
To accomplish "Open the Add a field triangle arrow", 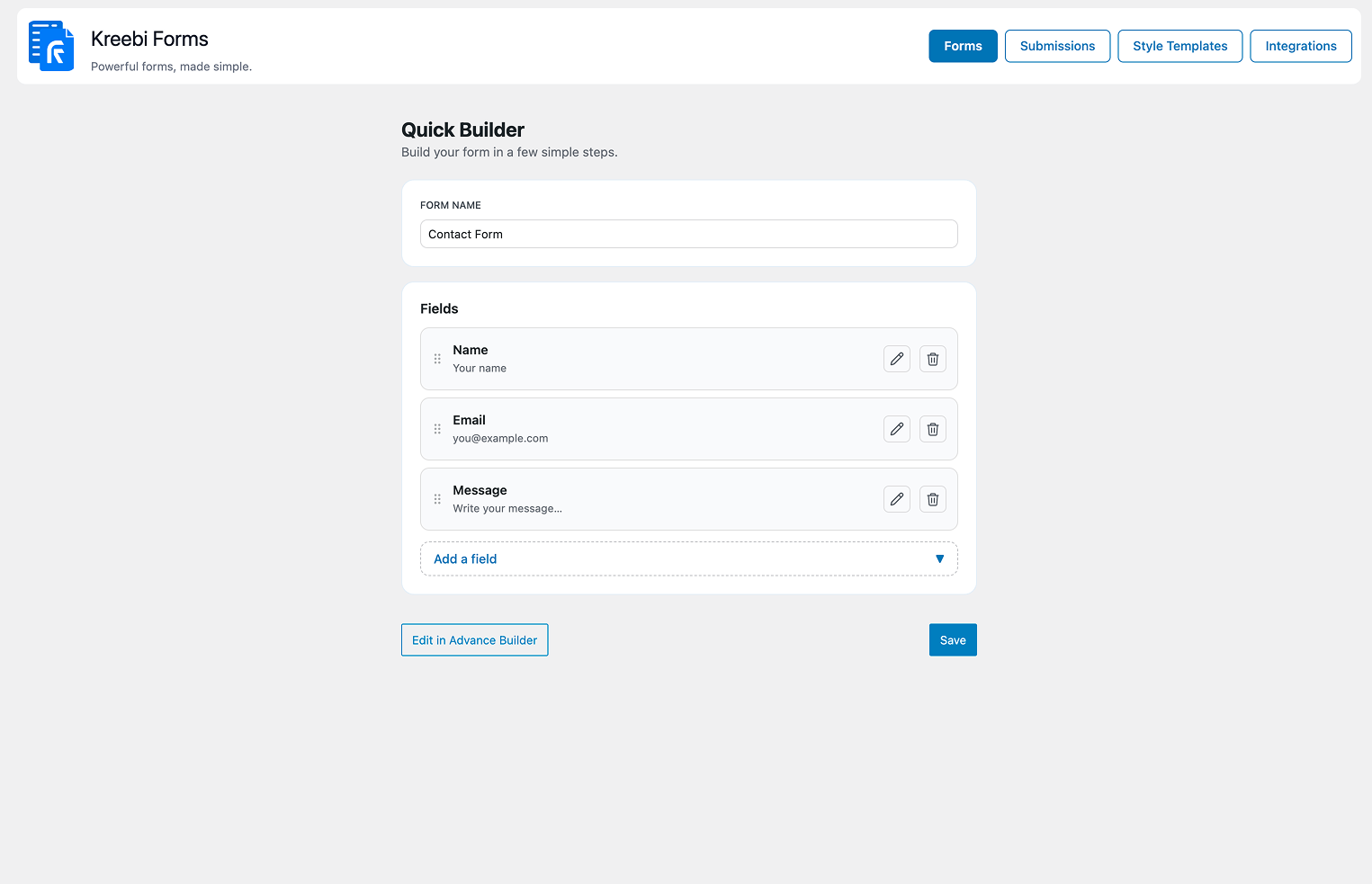I will [939, 558].
